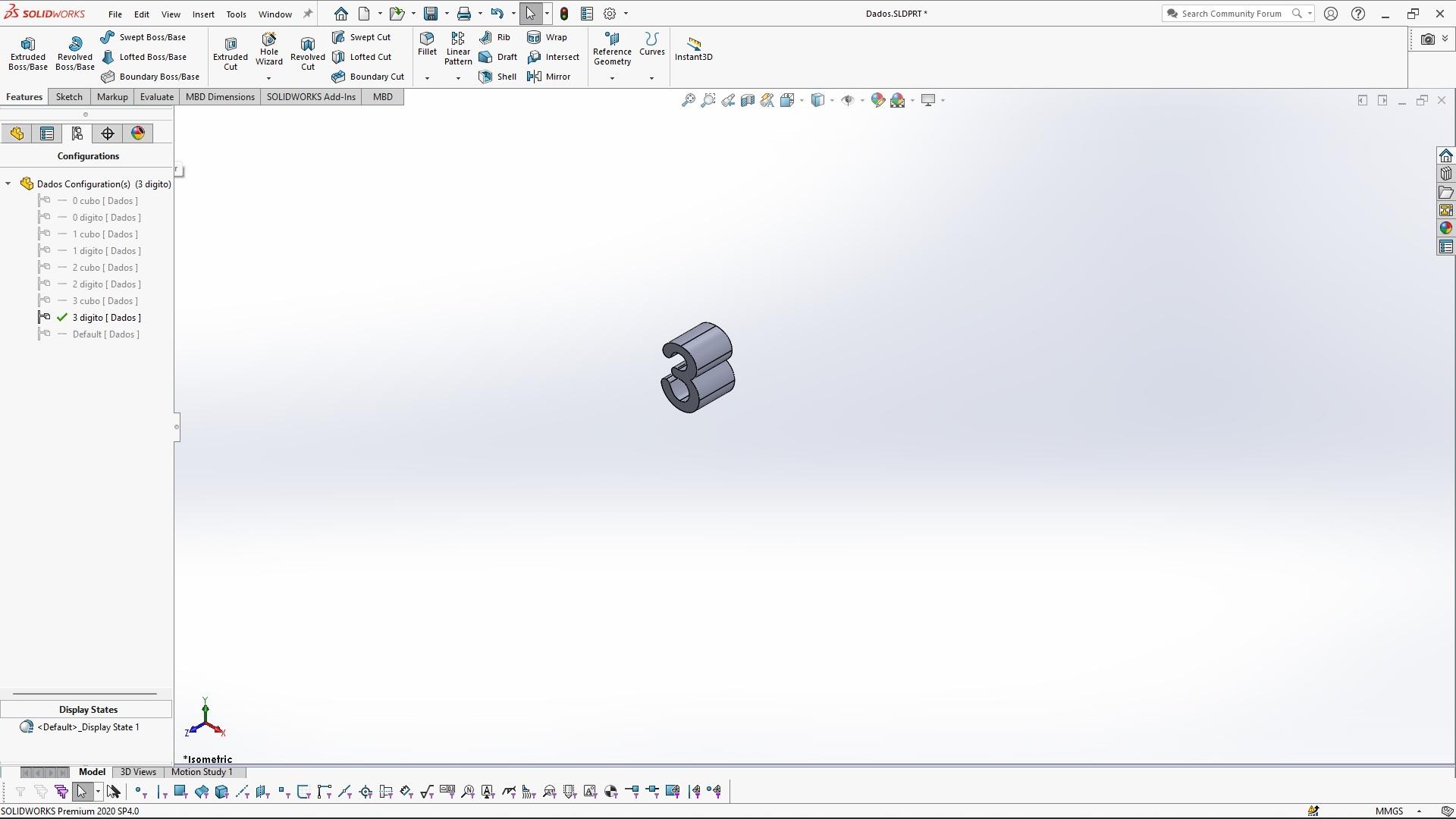1456x819 pixels.
Task: Activate the Extruded Cut tool
Action: (231, 53)
